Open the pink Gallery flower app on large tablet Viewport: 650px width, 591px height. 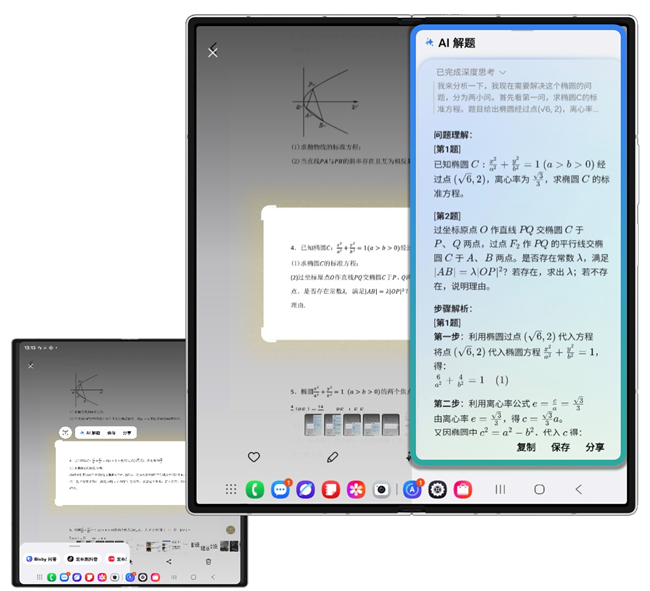coord(356,489)
